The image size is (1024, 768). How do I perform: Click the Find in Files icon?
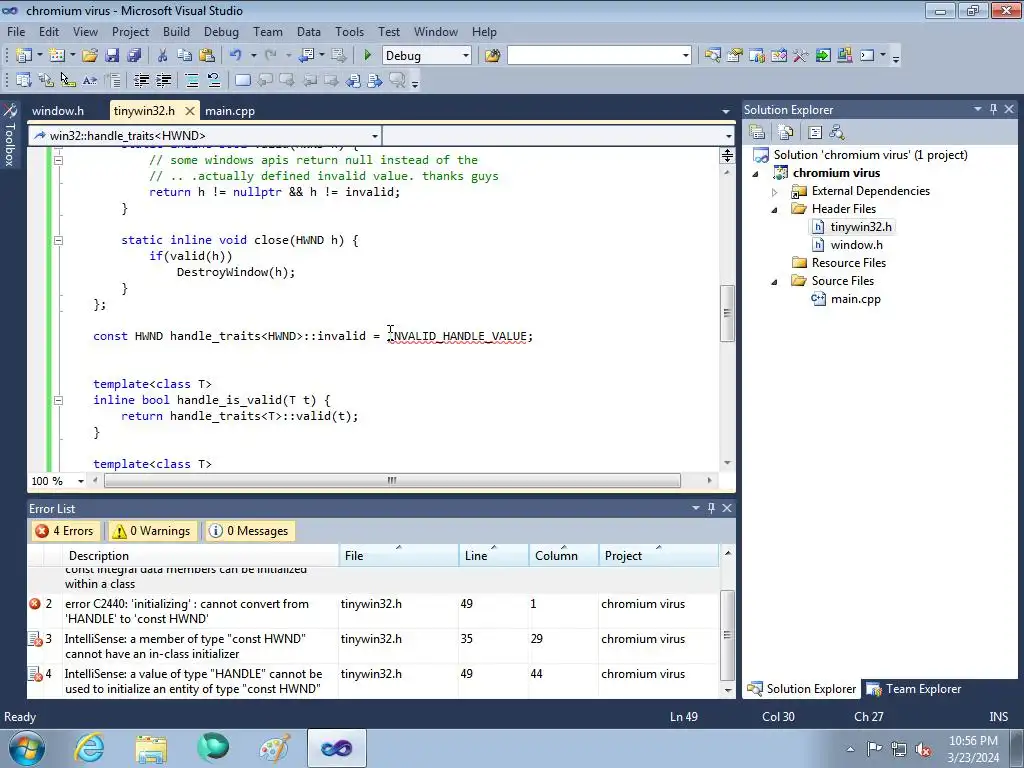tap(492, 56)
